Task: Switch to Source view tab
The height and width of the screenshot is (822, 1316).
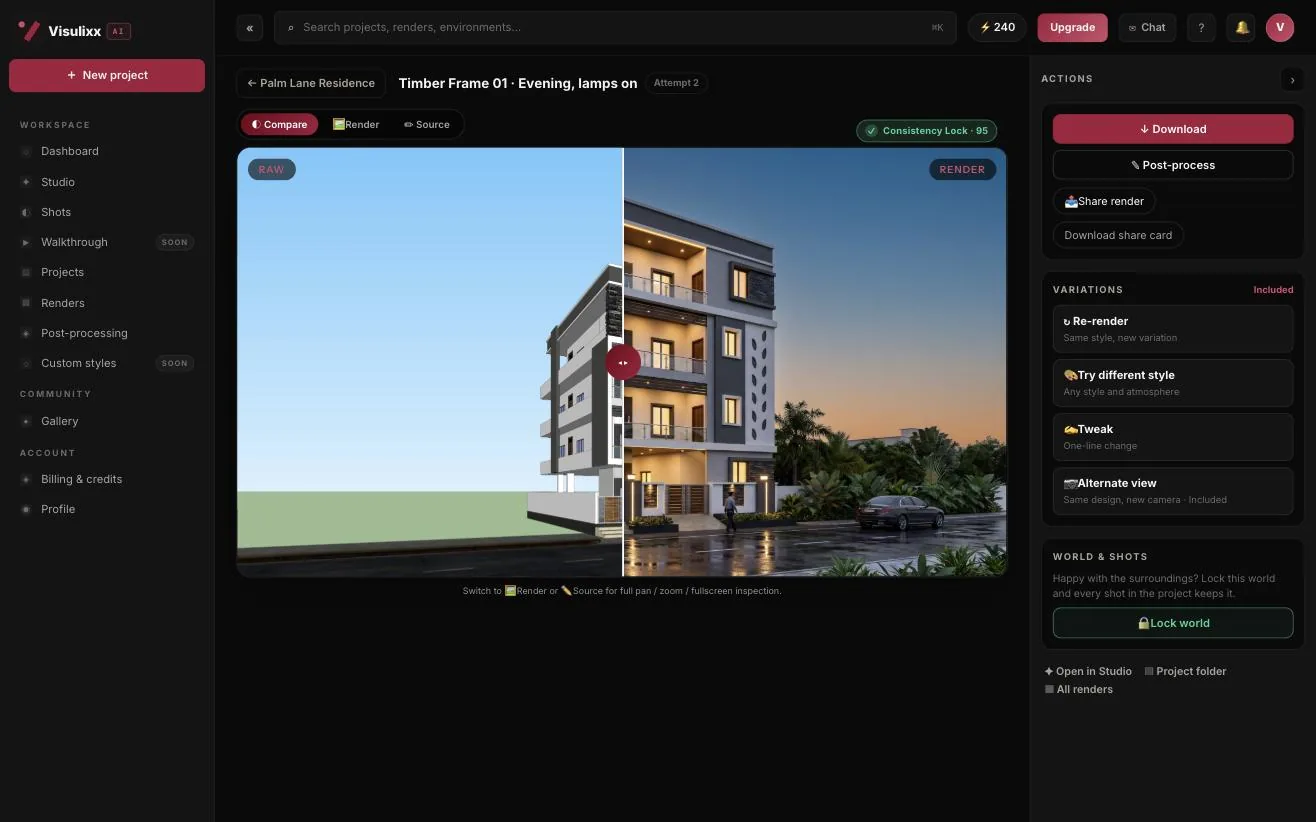Action: tap(427, 125)
